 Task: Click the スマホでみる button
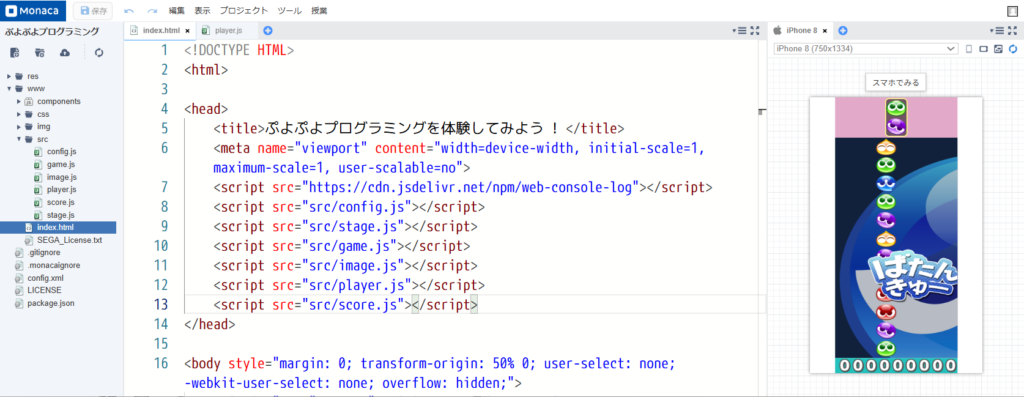[x=896, y=83]
